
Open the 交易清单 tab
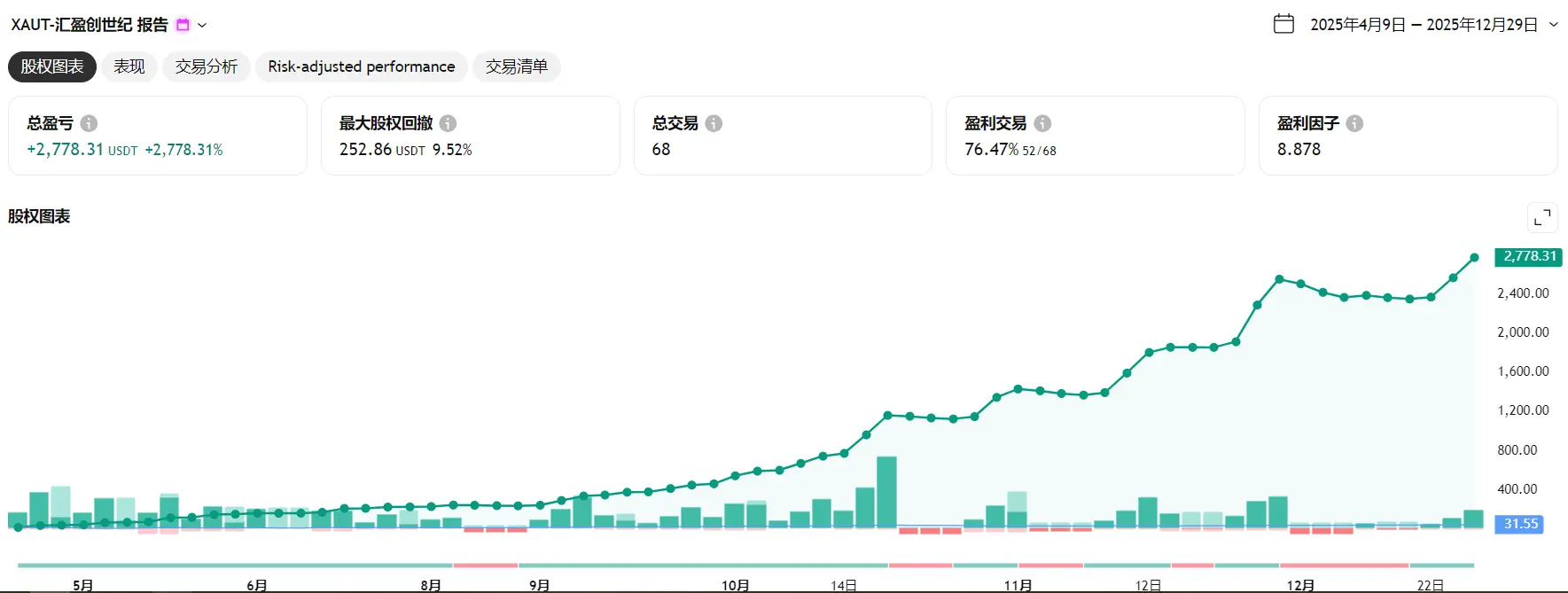click(x=517, y=66)
